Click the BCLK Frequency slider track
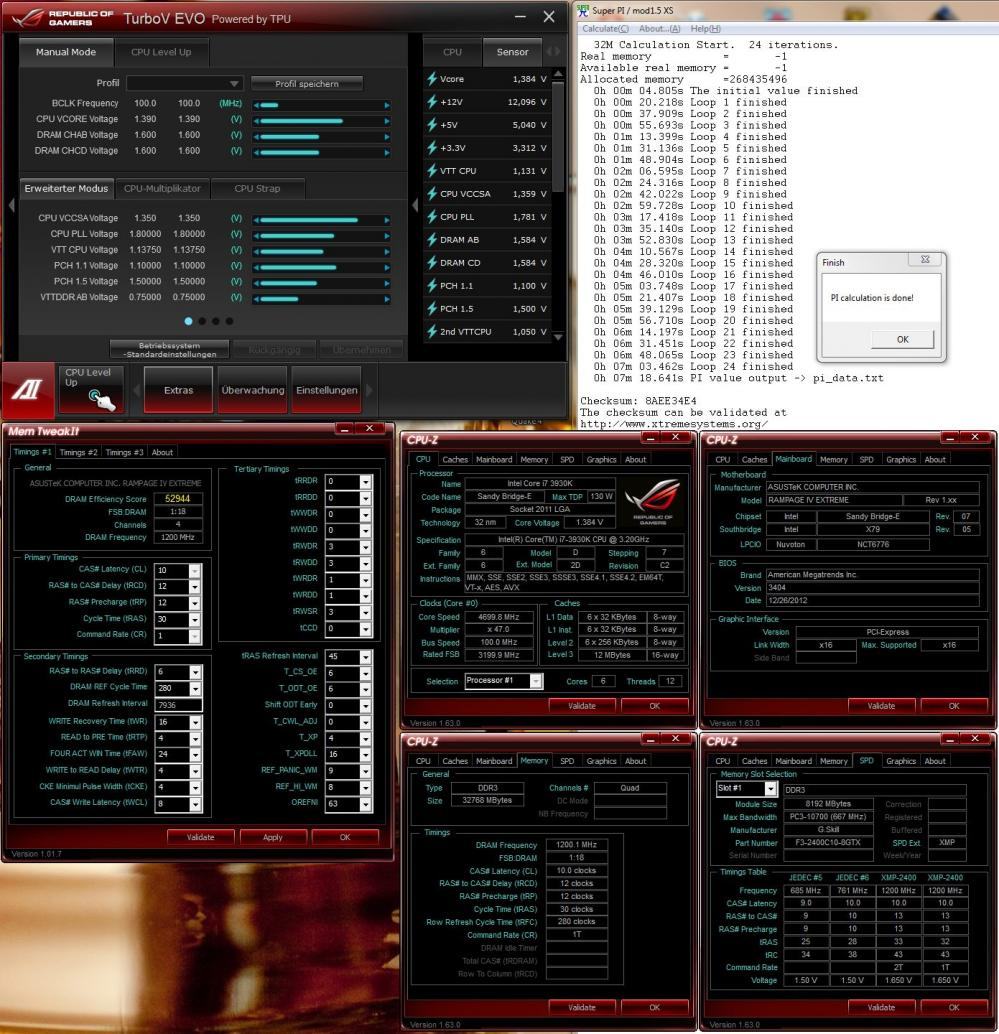 tap(321, 105)
